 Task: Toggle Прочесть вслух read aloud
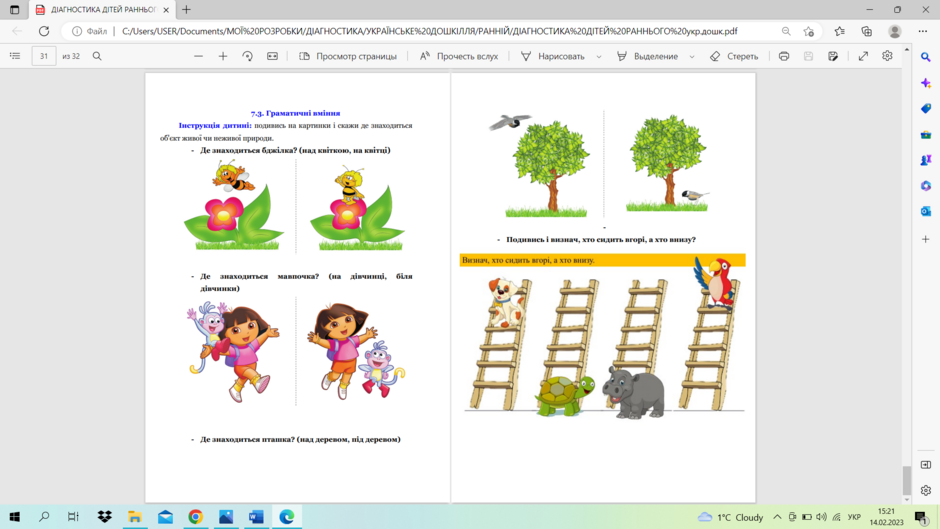coord(459,56)
